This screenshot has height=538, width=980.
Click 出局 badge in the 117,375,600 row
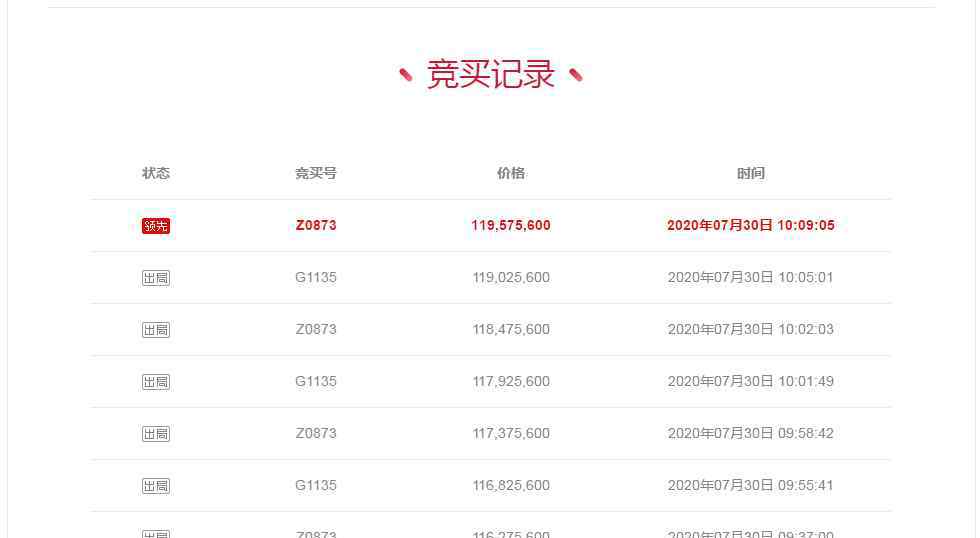point(156,434)
